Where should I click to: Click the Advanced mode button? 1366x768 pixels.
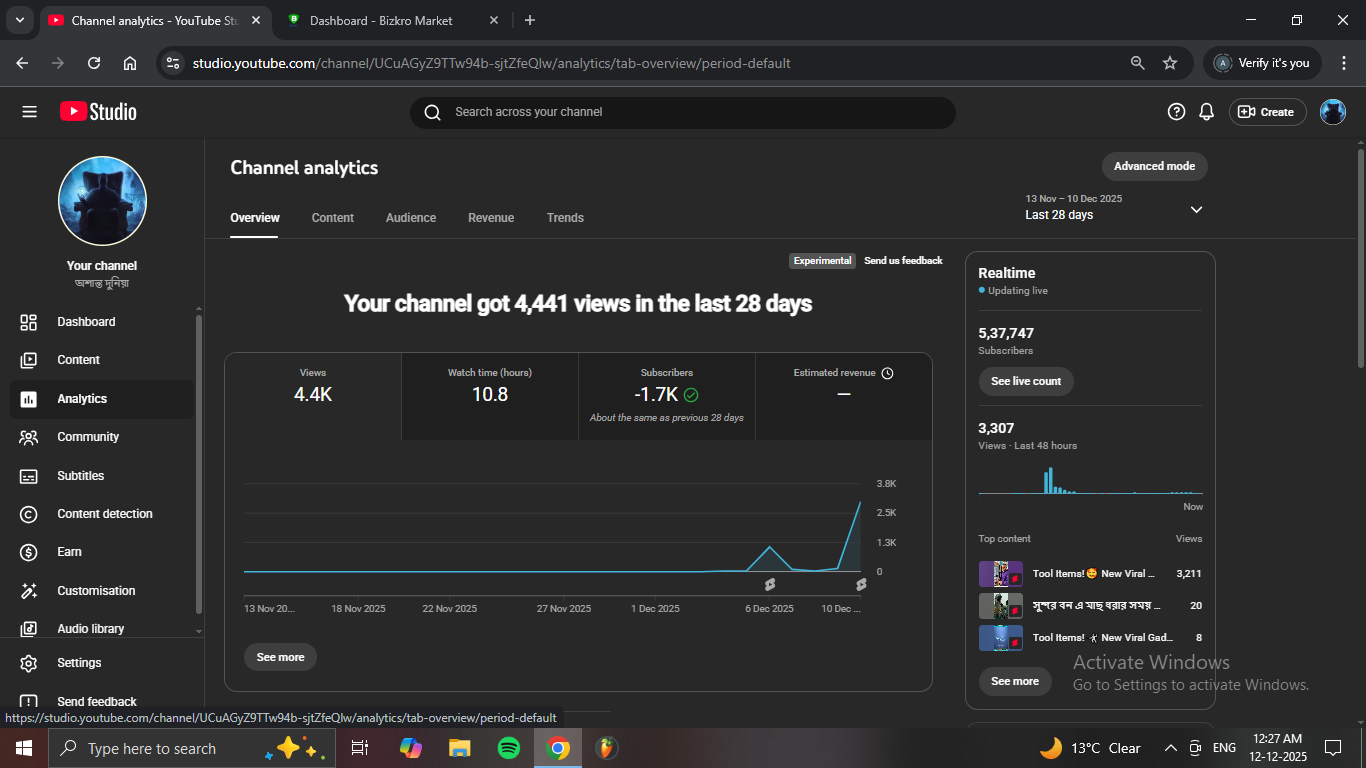(x=1154, y=166)
